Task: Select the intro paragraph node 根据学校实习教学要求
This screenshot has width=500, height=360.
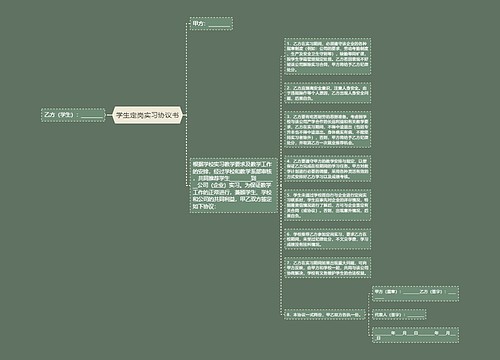Action: 234,185
